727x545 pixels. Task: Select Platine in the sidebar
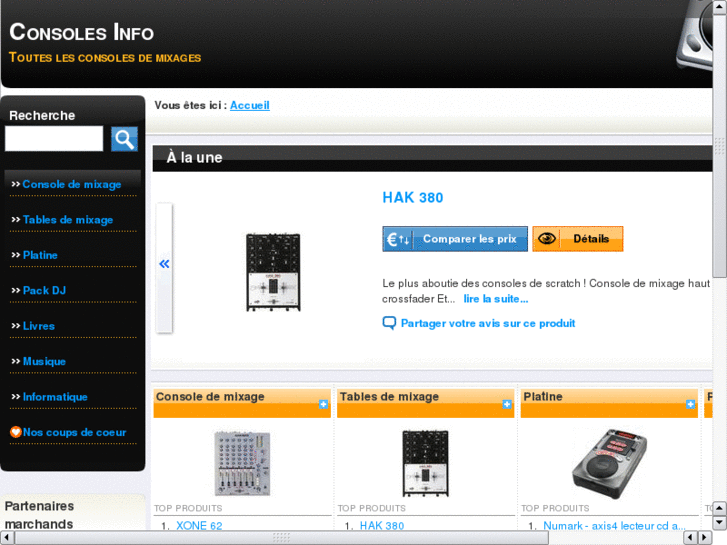pyautogui.click(x=40, y=255)
